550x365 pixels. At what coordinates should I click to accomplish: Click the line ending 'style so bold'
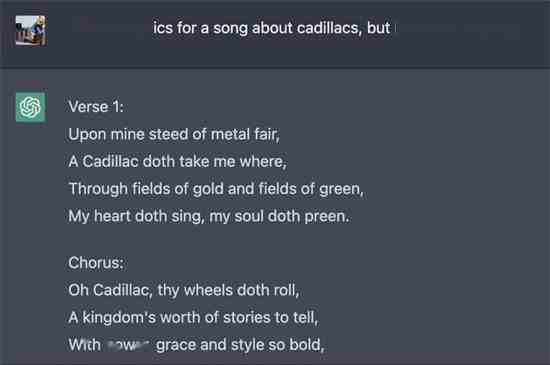pos(196,345)
